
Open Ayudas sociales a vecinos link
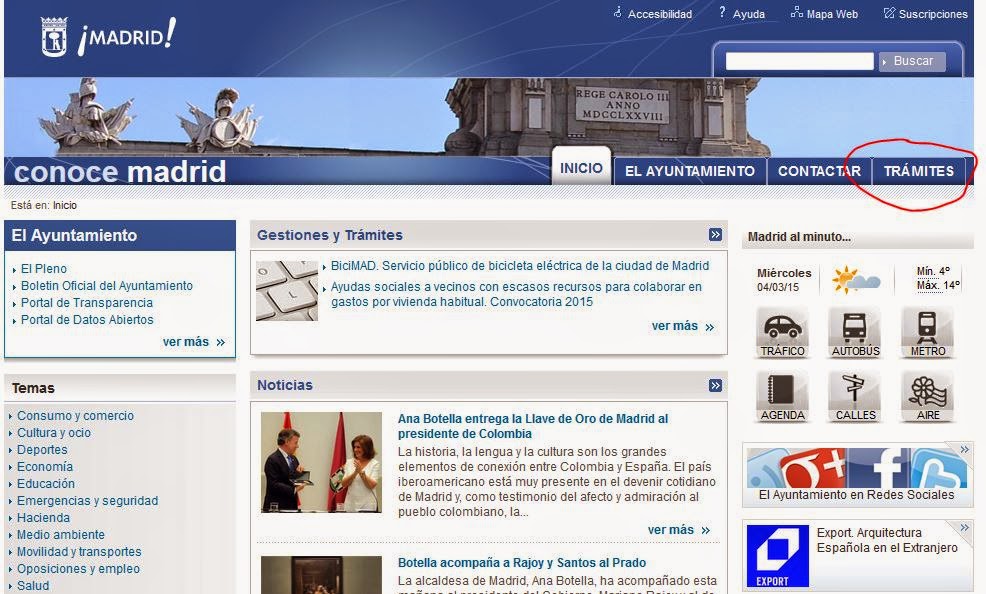coord(516,294)
